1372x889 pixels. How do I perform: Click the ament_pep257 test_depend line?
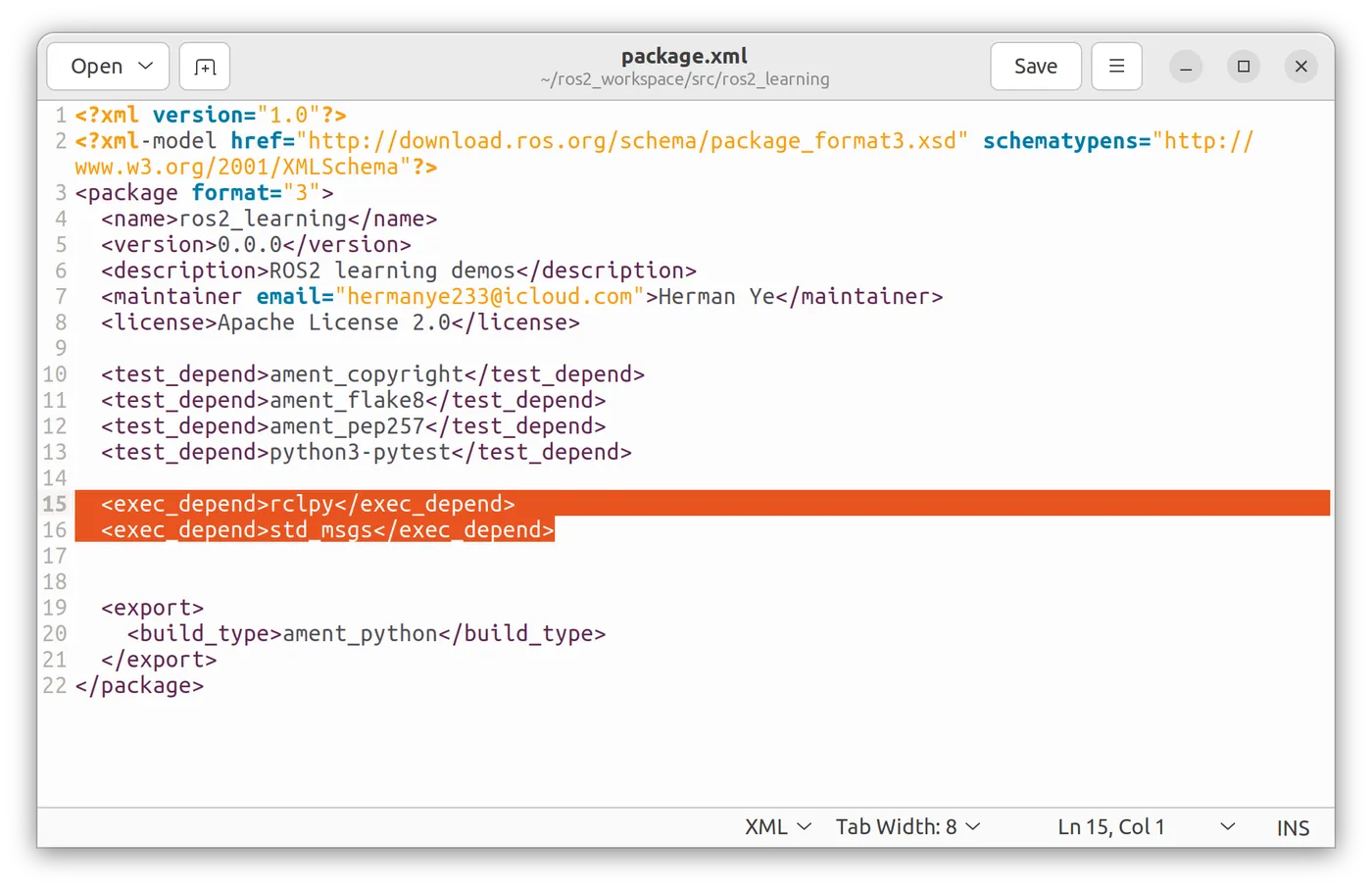click(x=353, y=426)
